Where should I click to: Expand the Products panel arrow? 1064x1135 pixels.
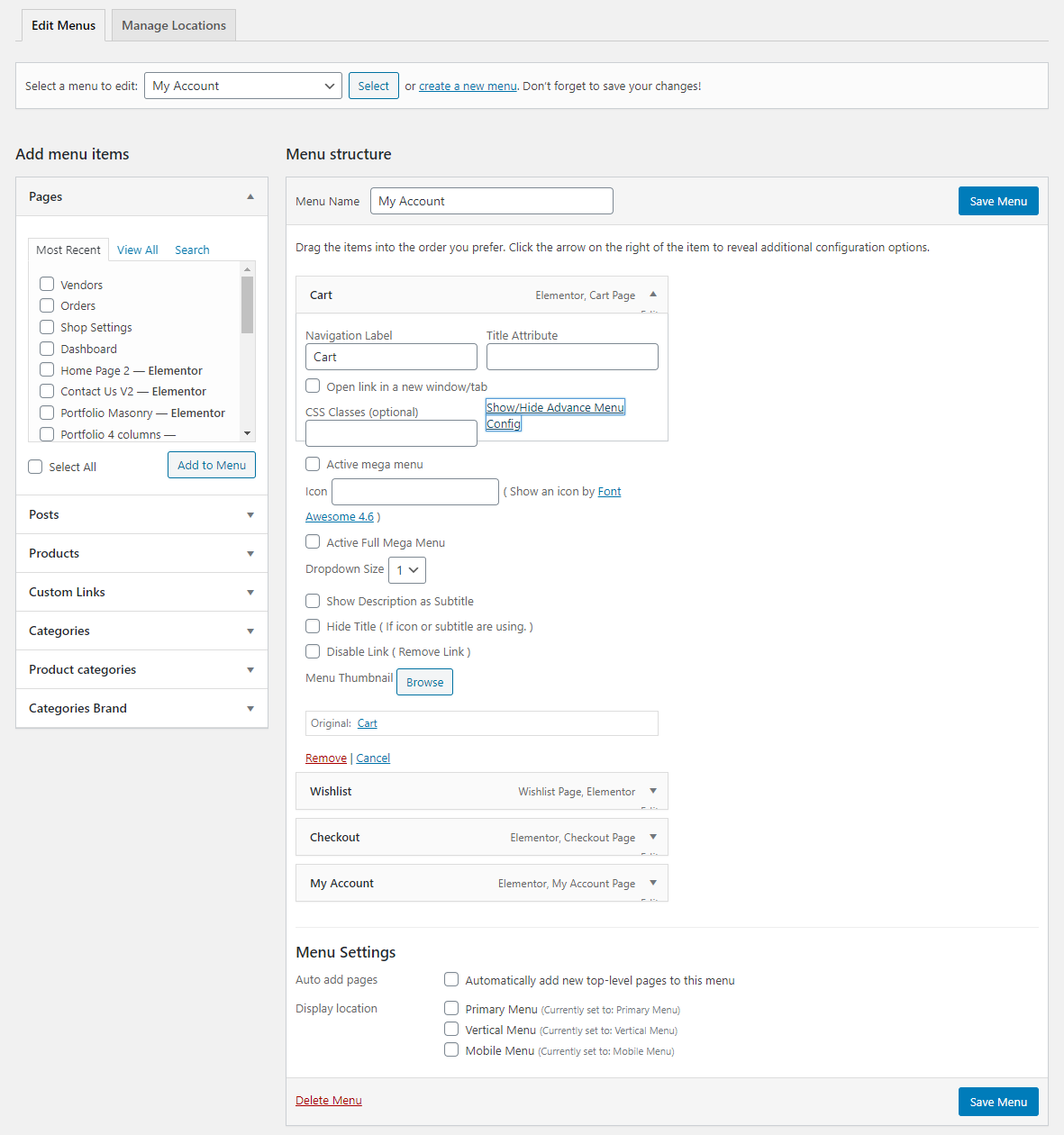[x=250, y=554]
